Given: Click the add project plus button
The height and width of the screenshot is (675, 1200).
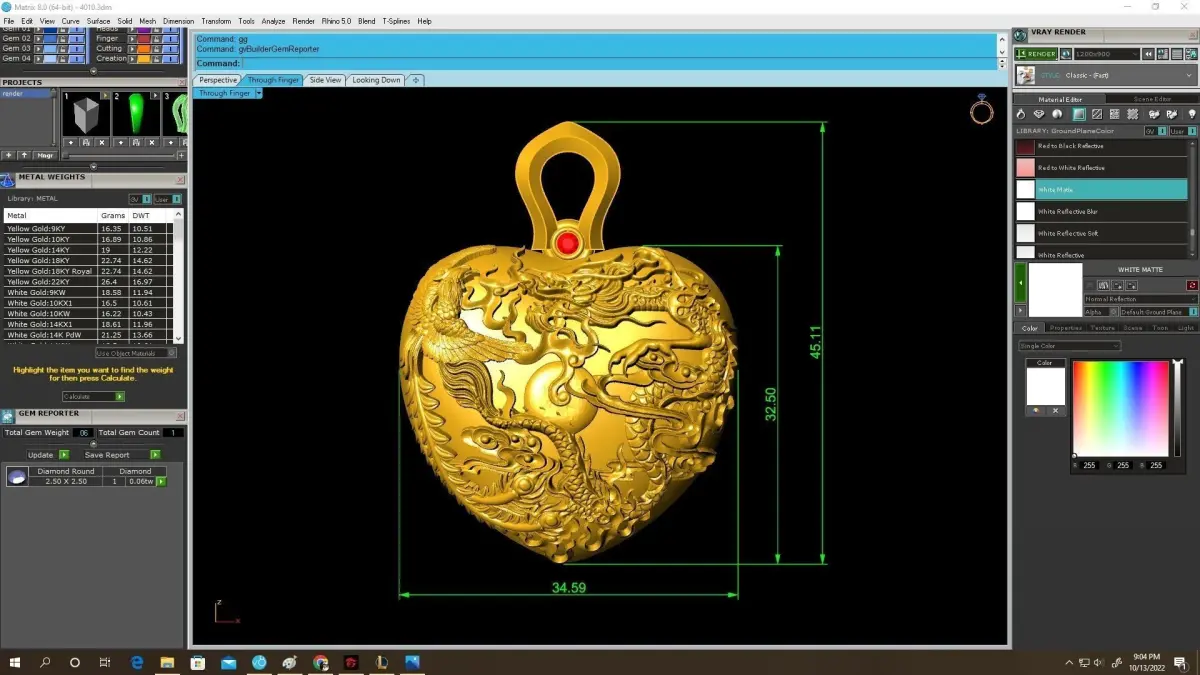Looking at the screenshot, I should [x=9, y=155].
